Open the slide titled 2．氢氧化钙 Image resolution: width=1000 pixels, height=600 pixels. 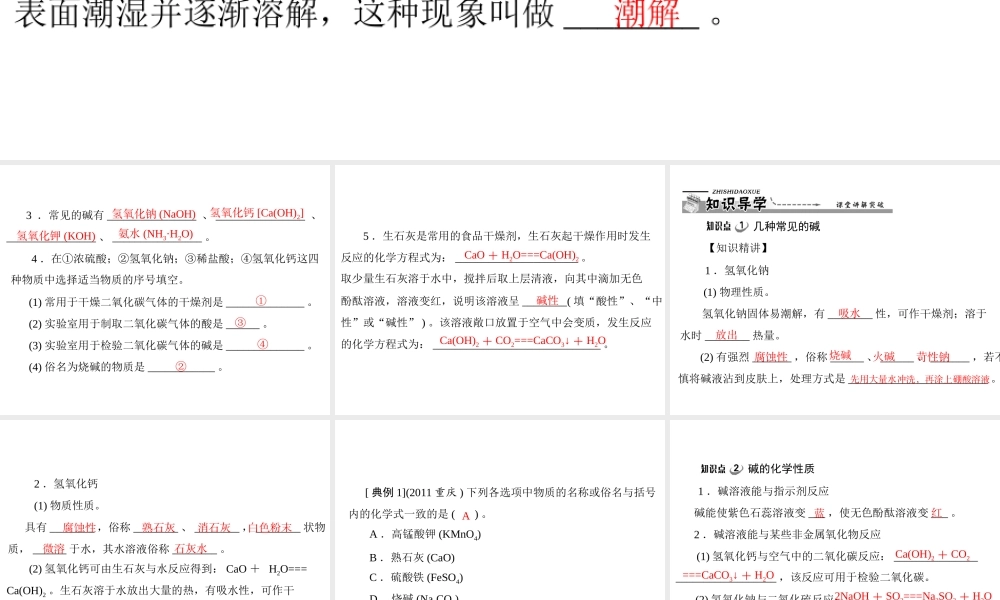coord(165,510)
